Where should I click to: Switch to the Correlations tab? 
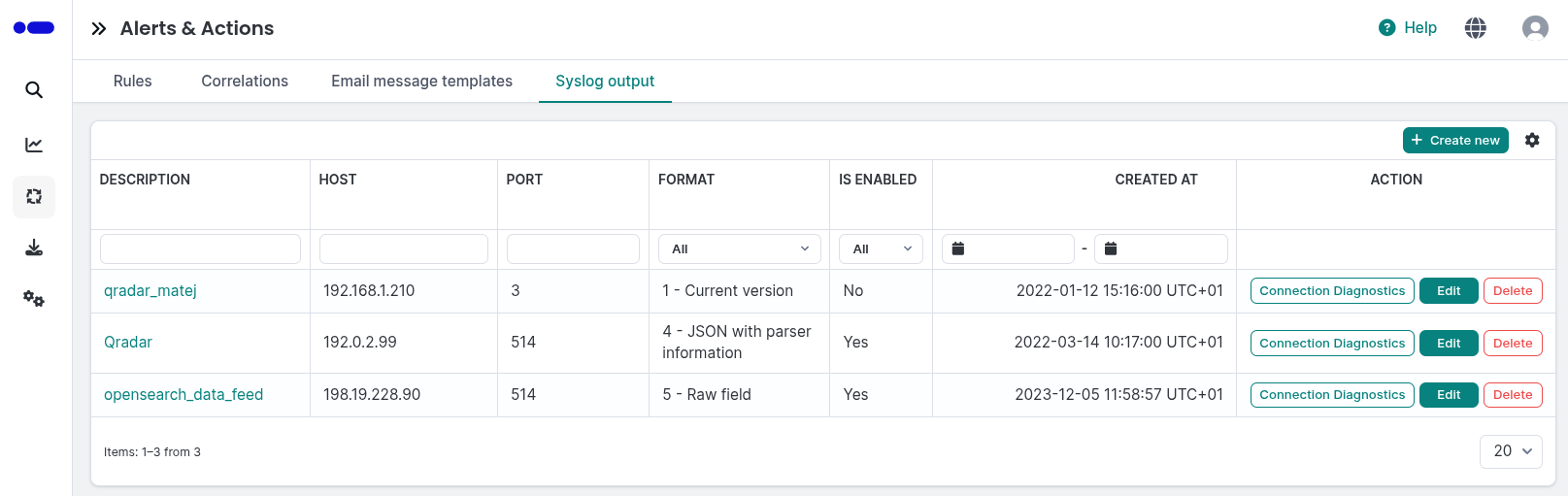[x=245, y=82]
